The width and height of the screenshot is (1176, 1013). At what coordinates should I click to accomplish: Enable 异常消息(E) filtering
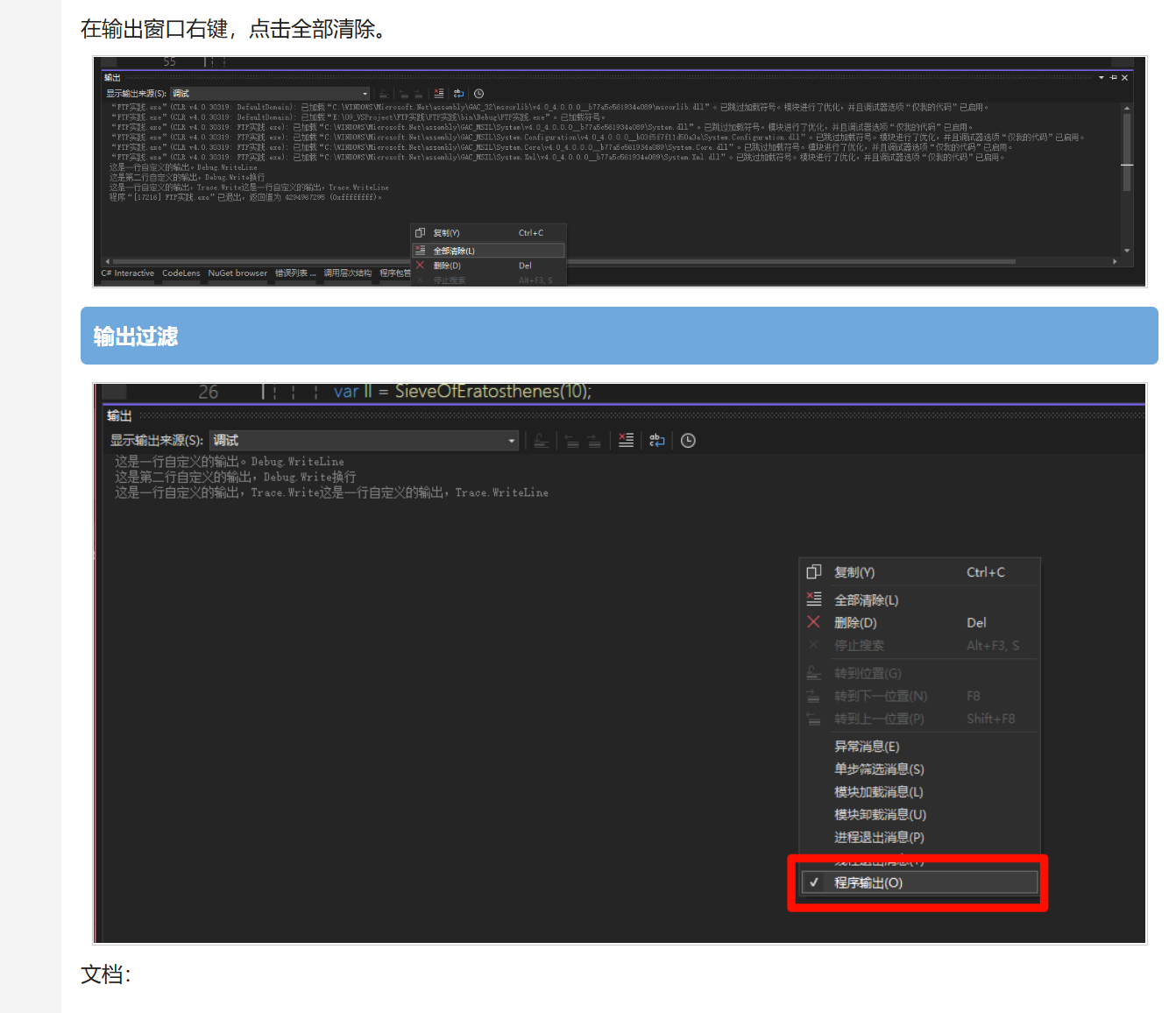pos(866,746)
